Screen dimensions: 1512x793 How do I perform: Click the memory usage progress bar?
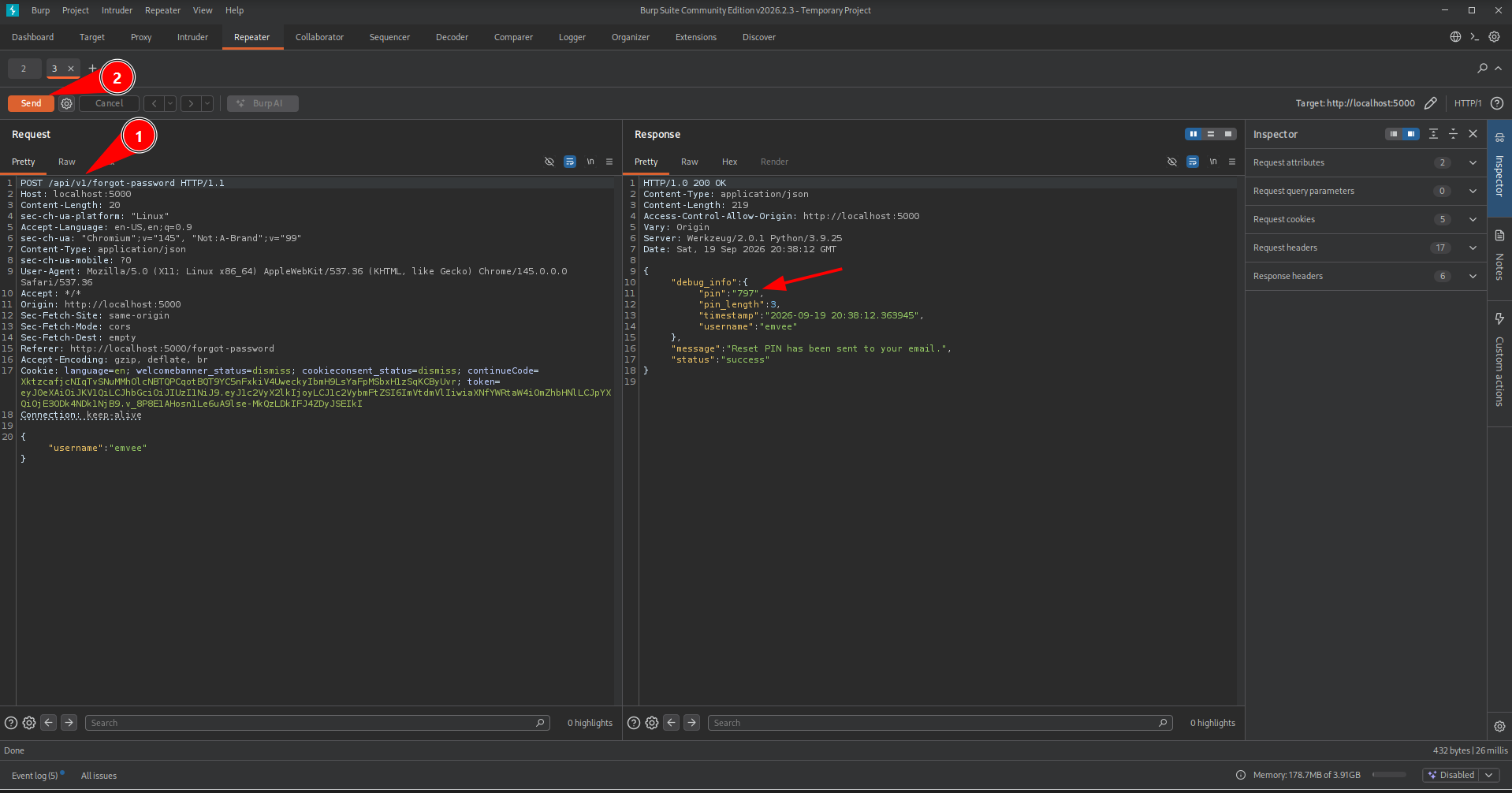(x=1389, y=775)
